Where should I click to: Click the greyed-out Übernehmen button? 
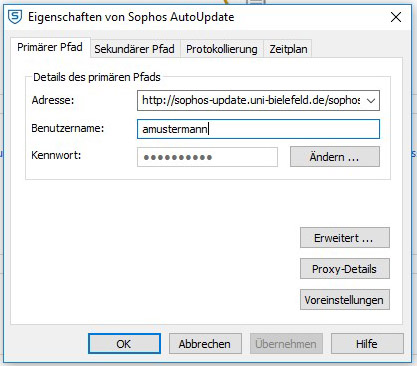[x=286, y=344]
